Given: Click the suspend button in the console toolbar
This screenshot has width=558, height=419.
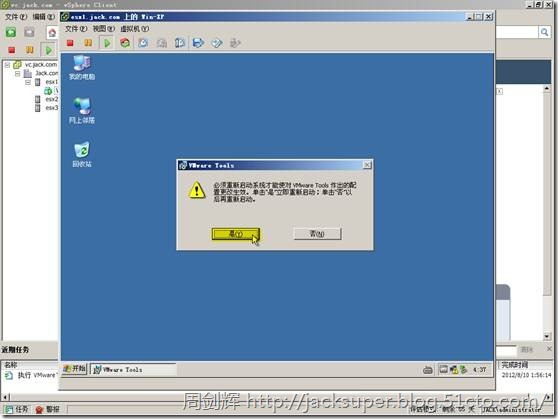Looking at the screenshot, I should point(88,43).
